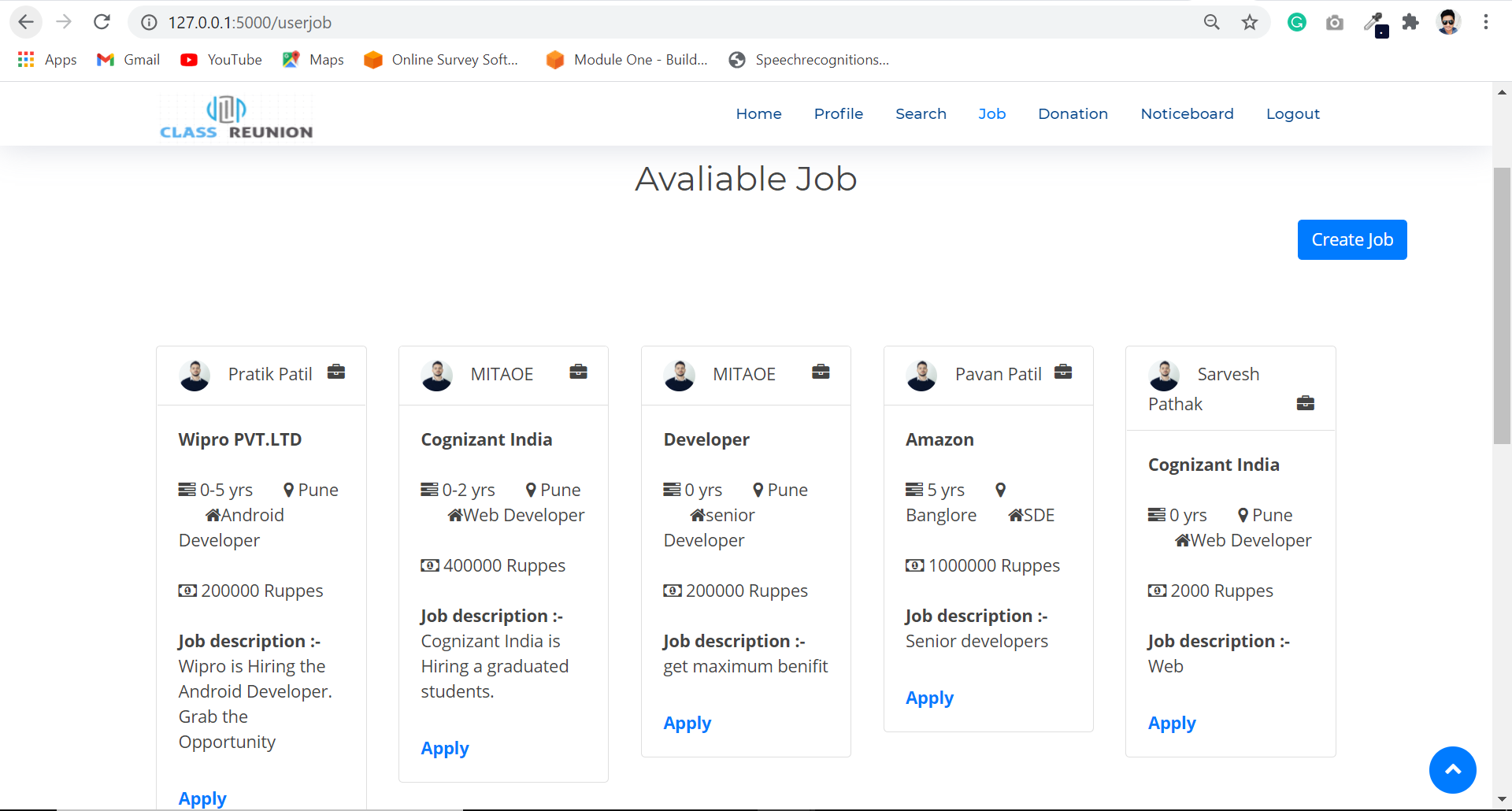The height and width of the screenshot is (811, 1512).
Task: Open the browser Extensions puzzle icon
Action: (x=1410, y=22)
